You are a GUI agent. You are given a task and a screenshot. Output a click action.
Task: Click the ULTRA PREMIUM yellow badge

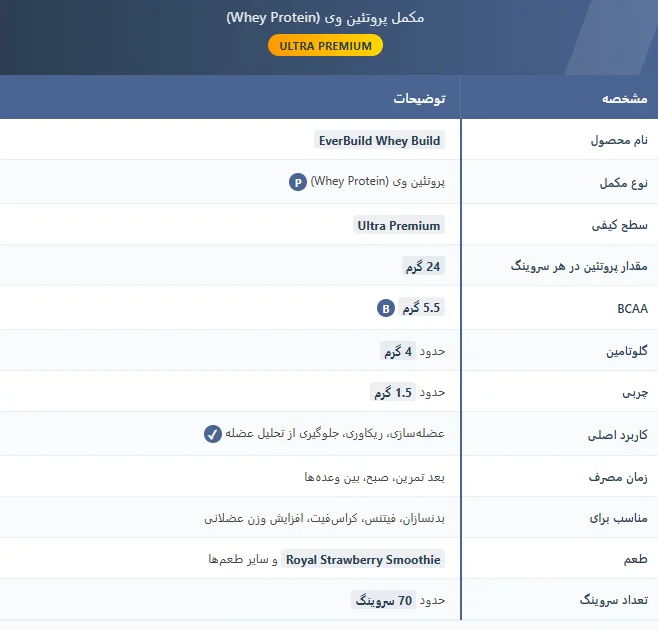point(325,45)
